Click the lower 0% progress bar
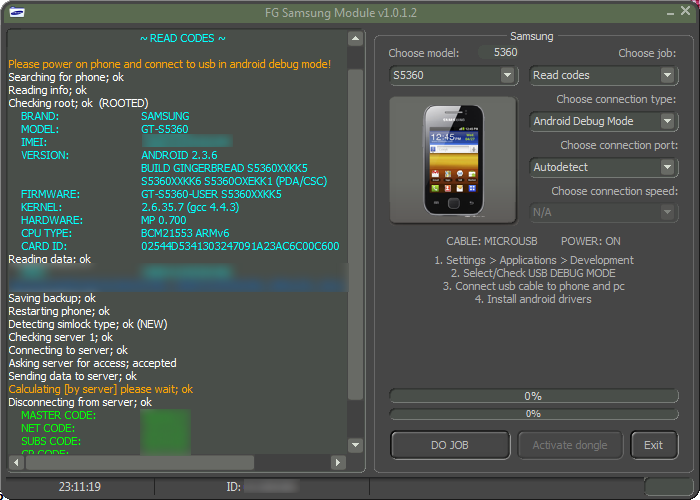The width and height of the screenshot is (700, 500). (x=533, y=413)
